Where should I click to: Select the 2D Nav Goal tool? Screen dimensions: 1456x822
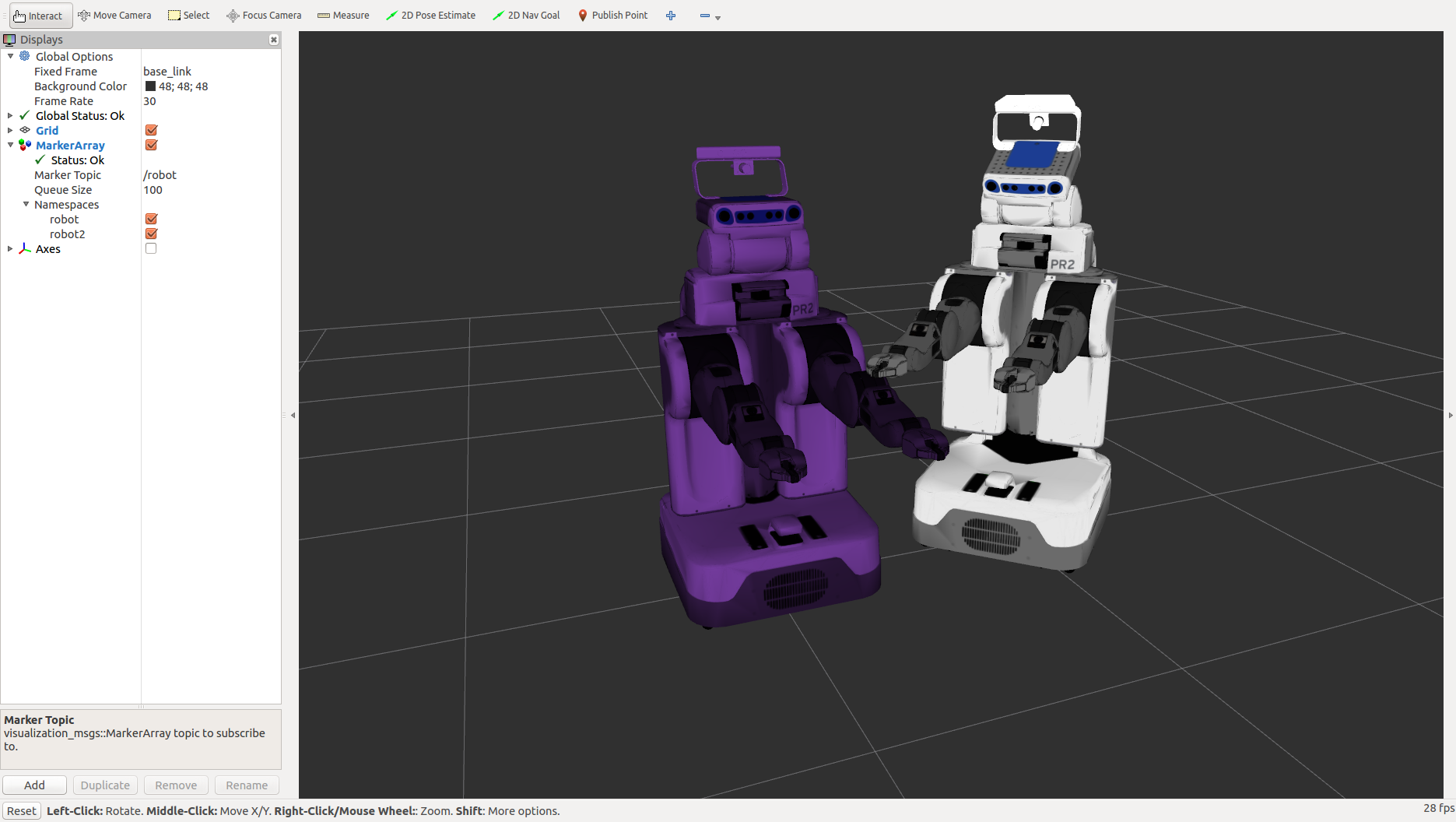coord(526,16)
